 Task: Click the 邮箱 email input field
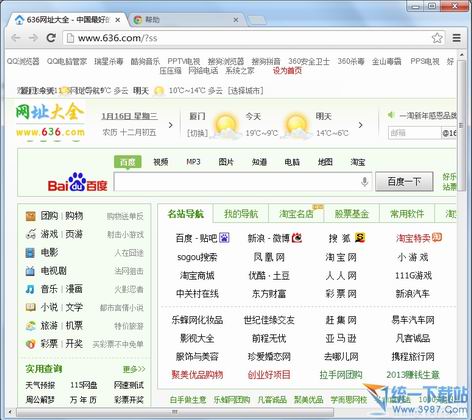coord(415,133)
